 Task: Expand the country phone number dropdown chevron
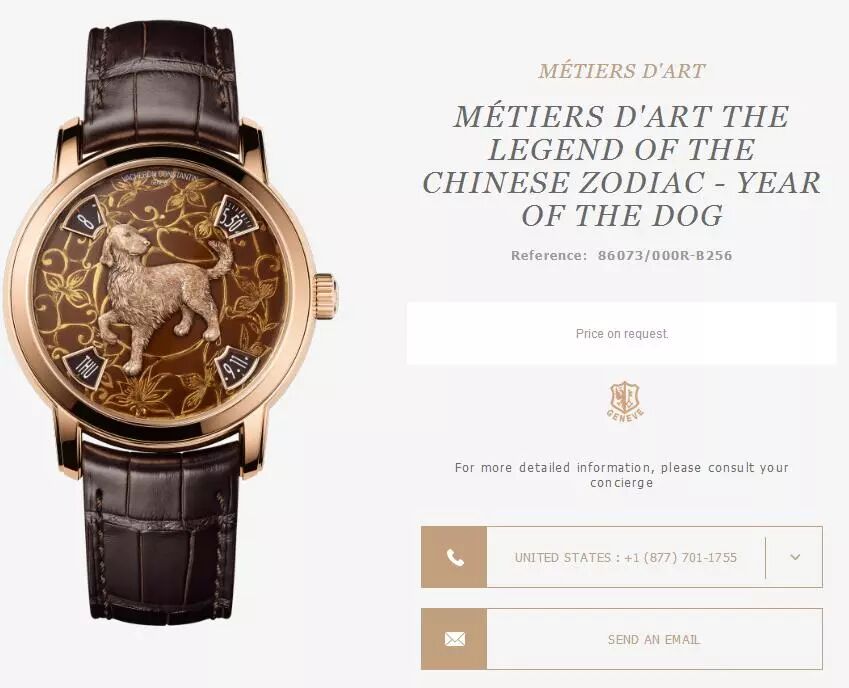(x=795, y=557)
